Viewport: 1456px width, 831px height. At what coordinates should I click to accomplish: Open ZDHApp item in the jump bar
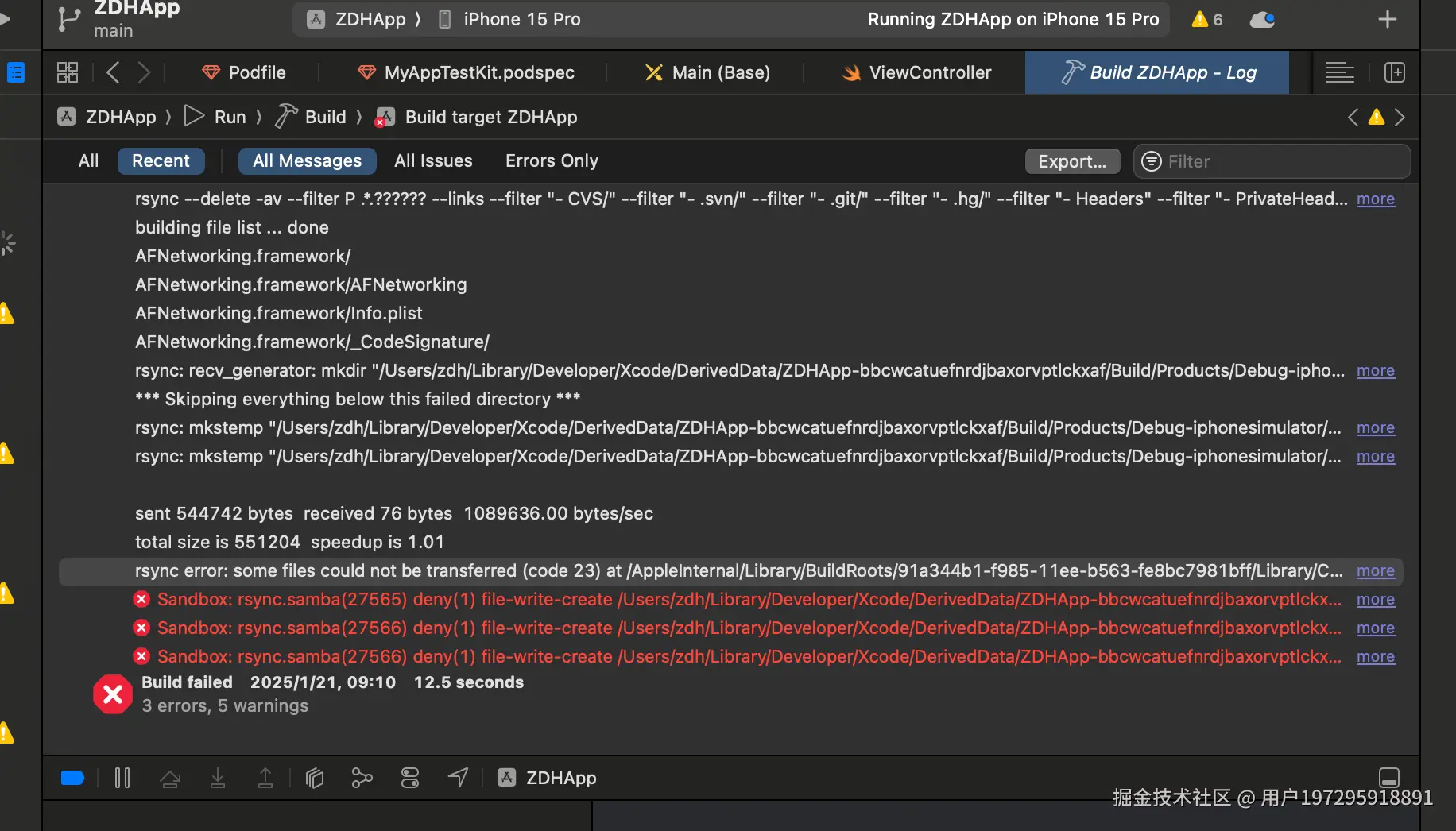pyautogui.click(x=106, y=118)
